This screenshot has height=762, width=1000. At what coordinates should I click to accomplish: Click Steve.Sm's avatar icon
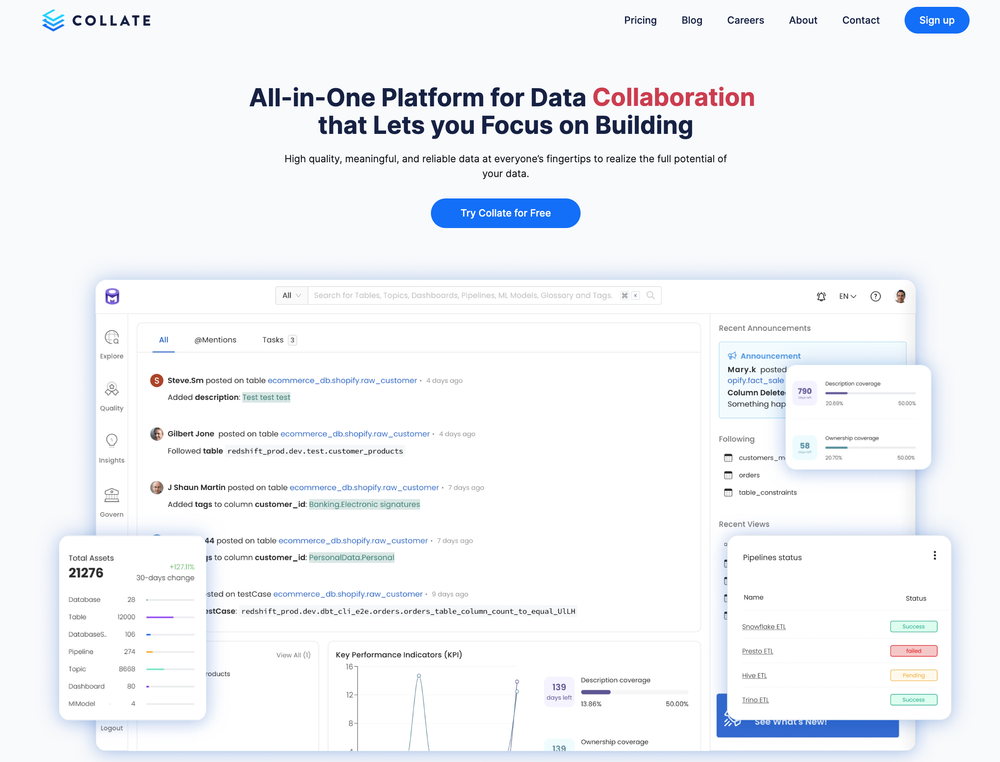pyautogui.click(x=156, y=381)
